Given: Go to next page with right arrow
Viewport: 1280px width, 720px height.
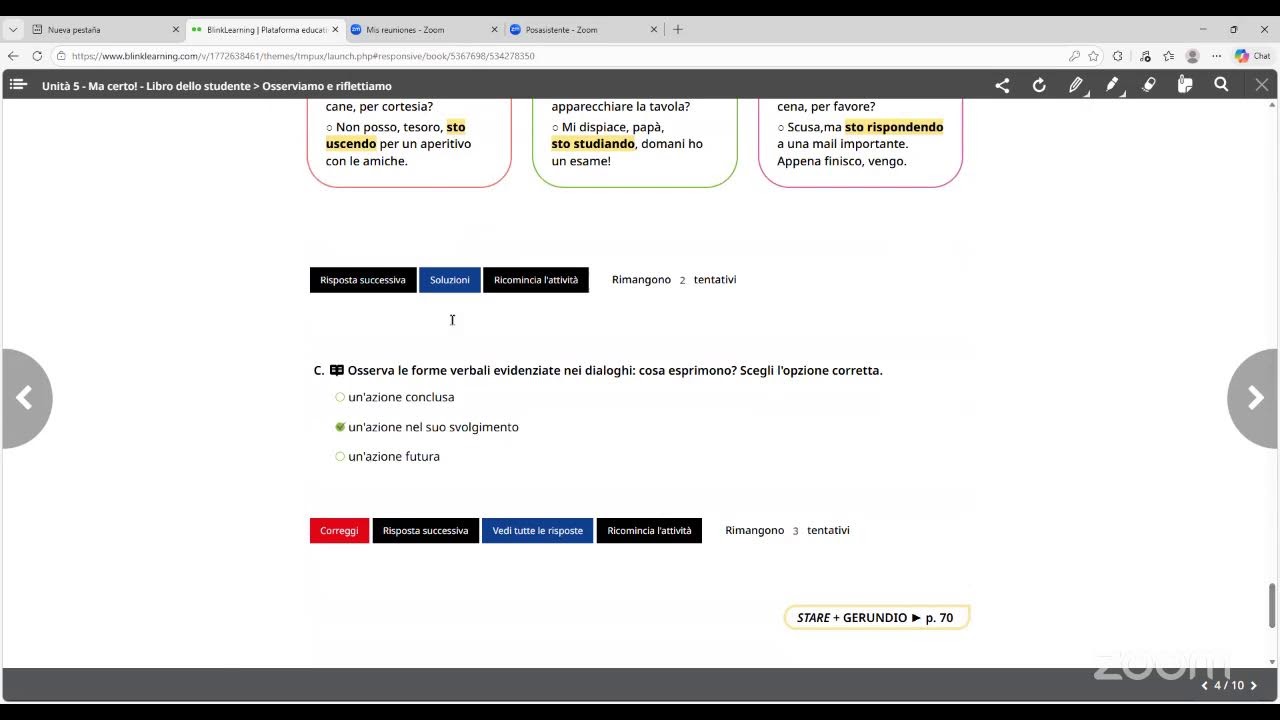Looking at the screenshot, I should 1255,398.
